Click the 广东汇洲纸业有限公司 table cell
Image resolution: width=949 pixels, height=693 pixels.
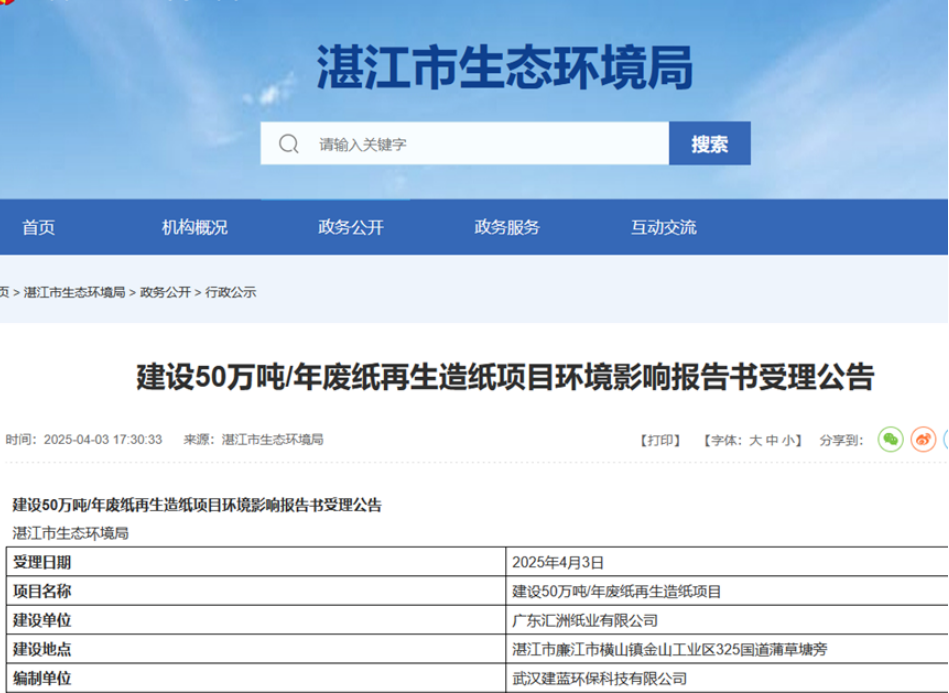coord(727,620)
